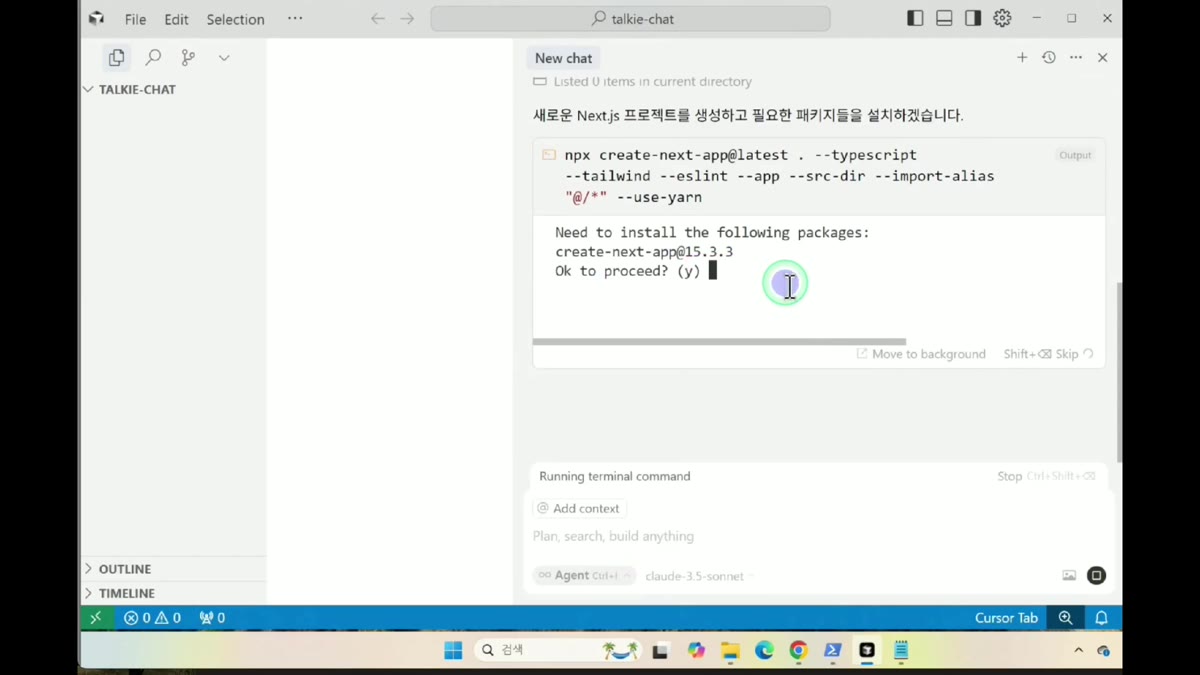
Task: Open the Edit menu
Action: tap(176, 19)
